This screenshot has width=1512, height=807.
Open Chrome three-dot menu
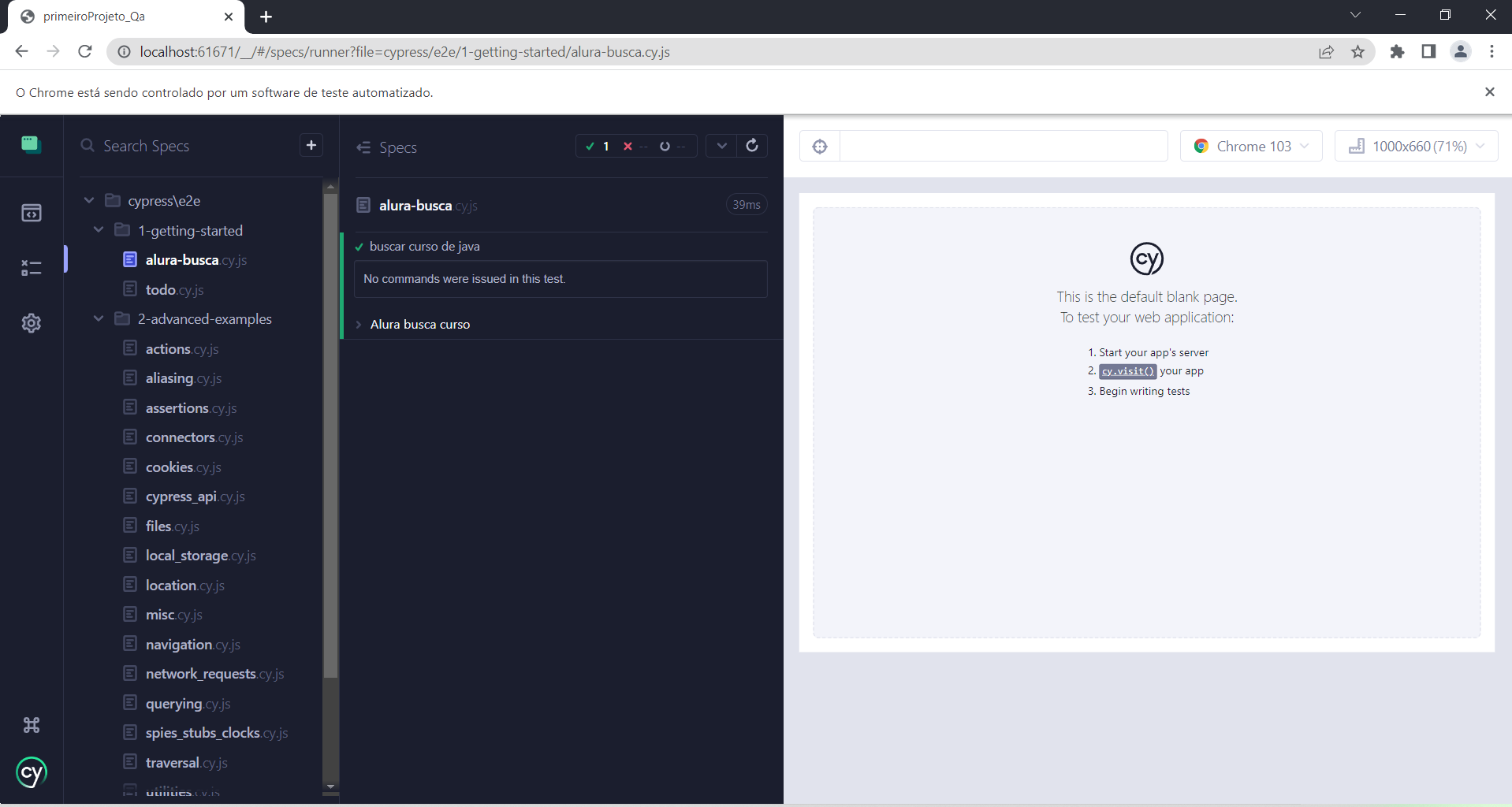[x=1492, y=52]
